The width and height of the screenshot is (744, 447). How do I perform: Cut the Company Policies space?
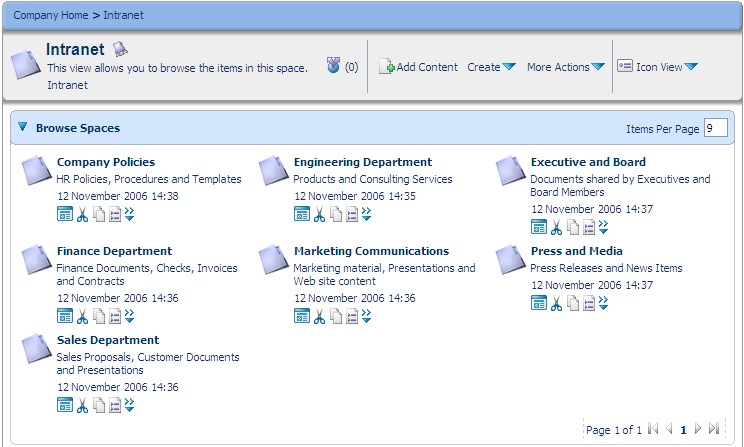click(x=83, y=214)
